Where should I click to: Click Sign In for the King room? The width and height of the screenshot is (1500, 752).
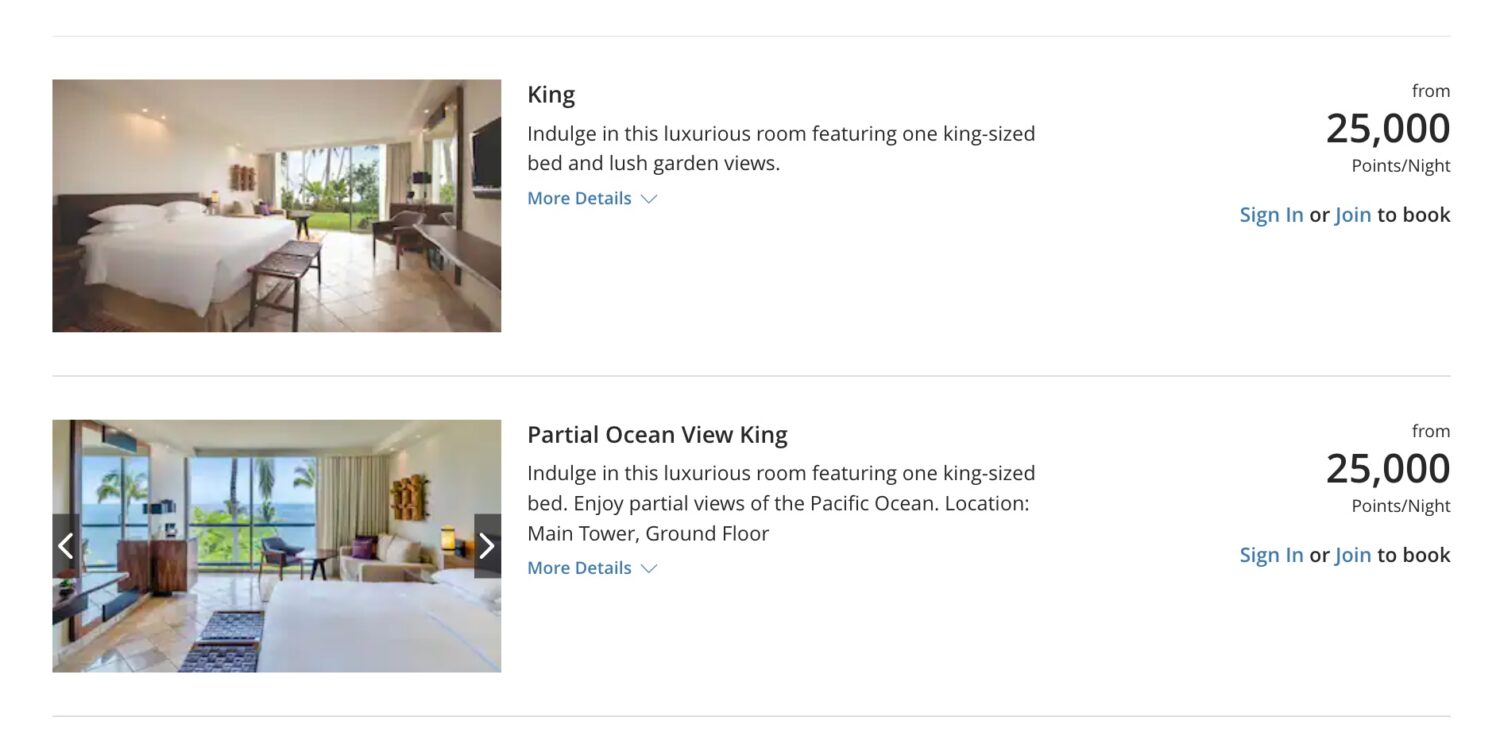pyautogui.click(x=1271, y=215)
